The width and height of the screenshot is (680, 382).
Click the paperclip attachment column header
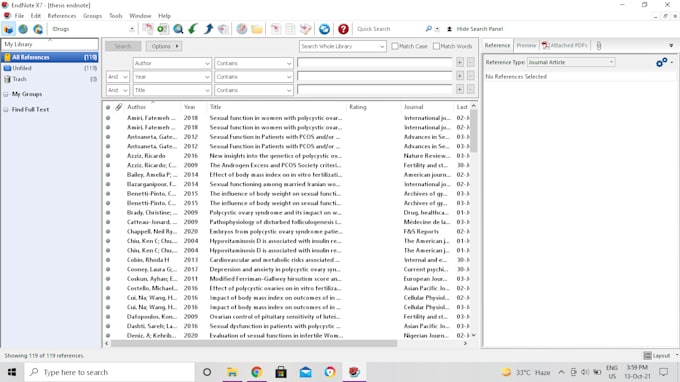point(118,107)
